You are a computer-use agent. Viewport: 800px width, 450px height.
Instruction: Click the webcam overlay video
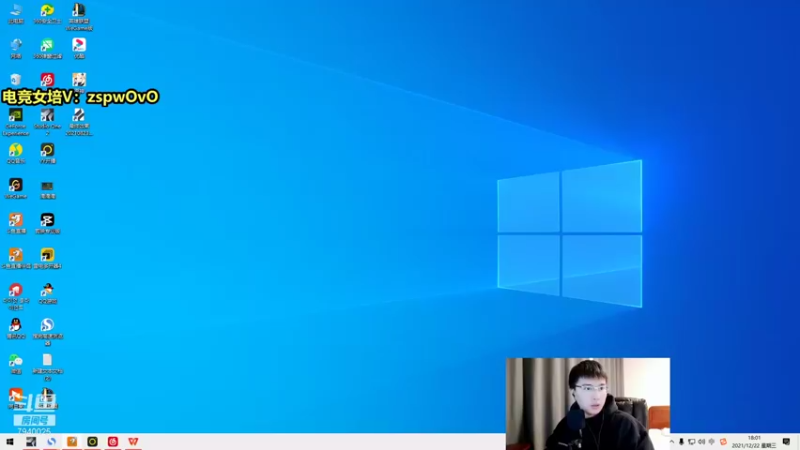pyautogui.click(x=588, y=404)
